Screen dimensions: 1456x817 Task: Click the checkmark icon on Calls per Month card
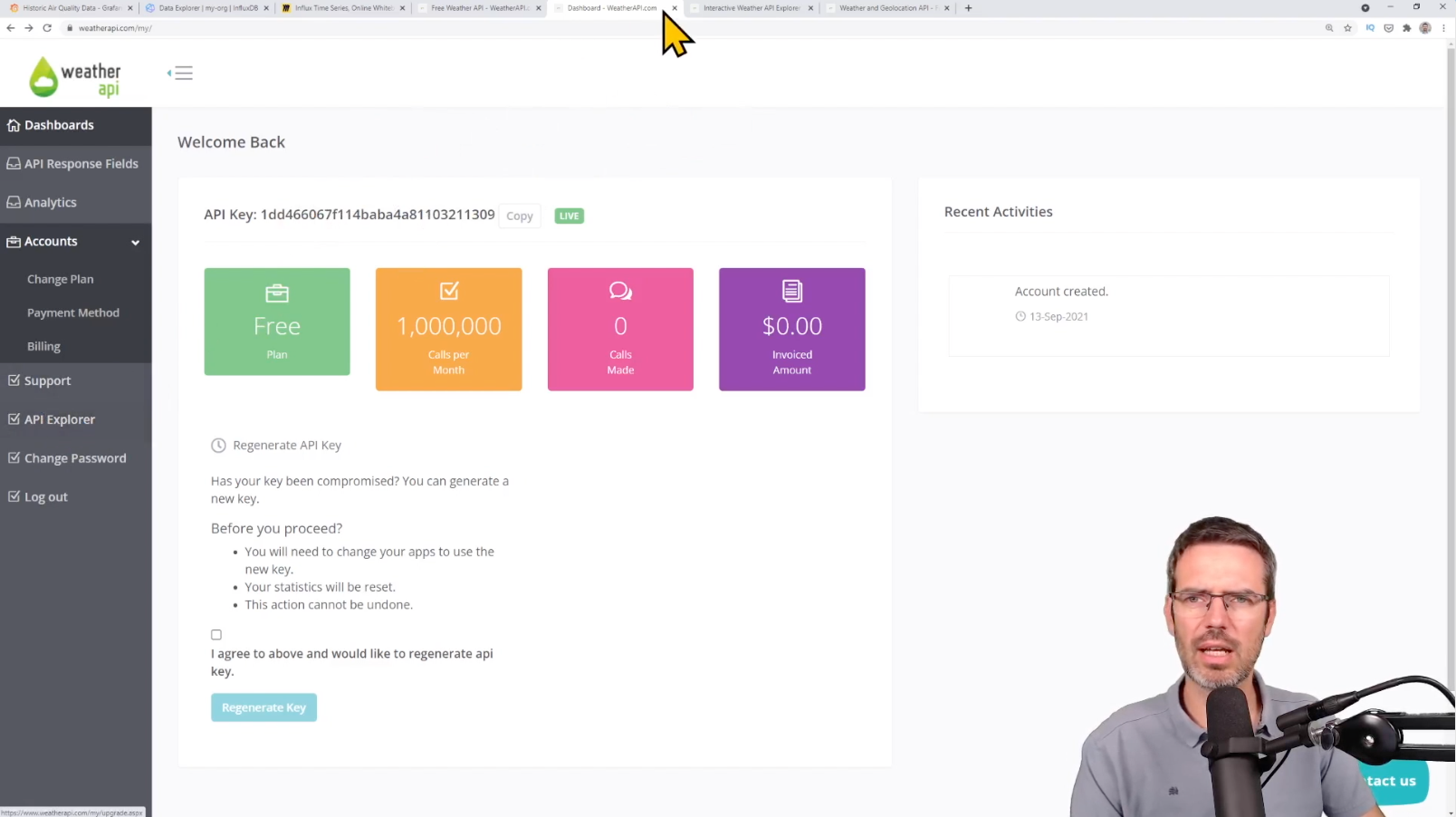pyautogui.click(x=449, y=291)
